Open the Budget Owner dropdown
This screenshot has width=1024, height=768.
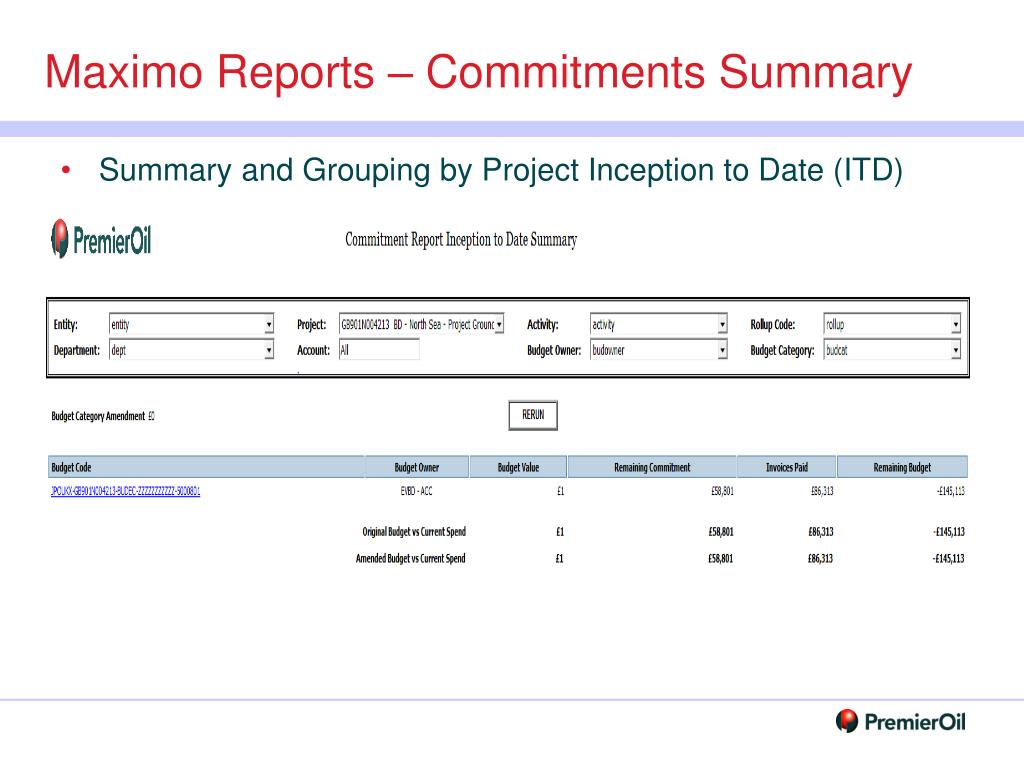click(x=658, y=350)
